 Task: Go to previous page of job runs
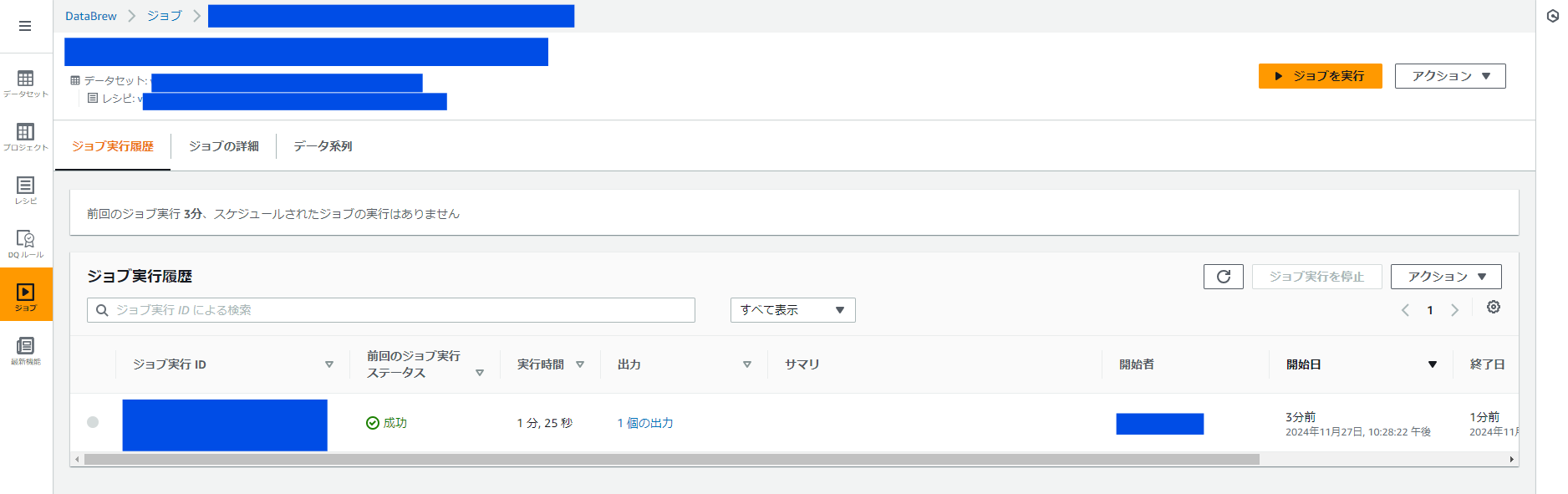pos(1406,310)
